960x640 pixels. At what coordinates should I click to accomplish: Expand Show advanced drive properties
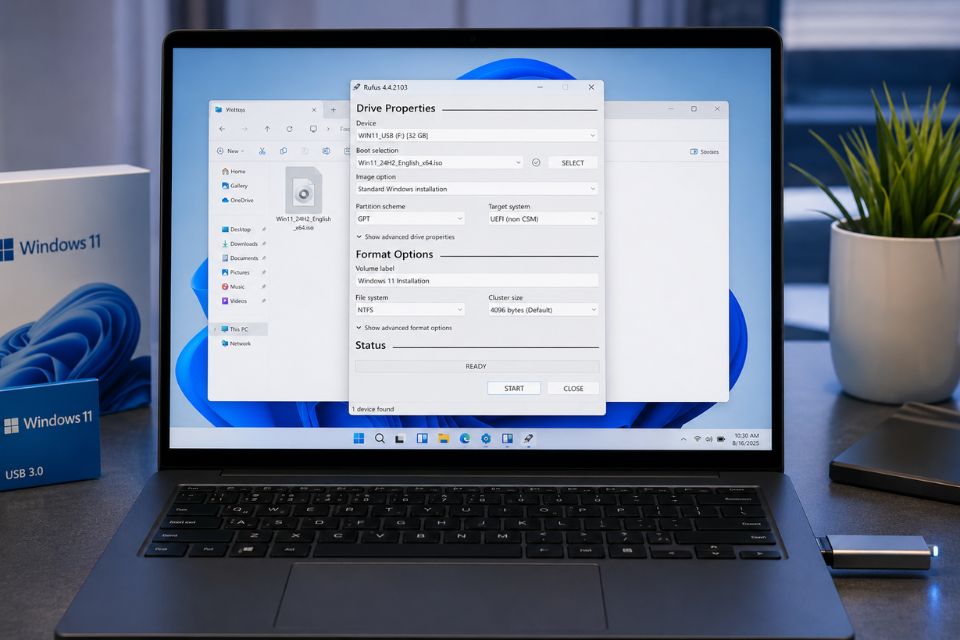point(405,237)
